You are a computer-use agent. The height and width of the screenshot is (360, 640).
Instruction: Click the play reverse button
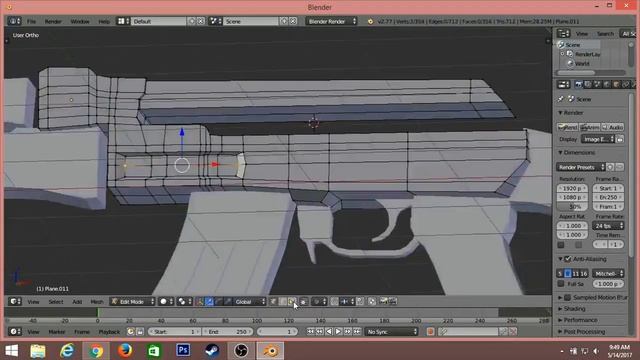[x=329, y=332]
